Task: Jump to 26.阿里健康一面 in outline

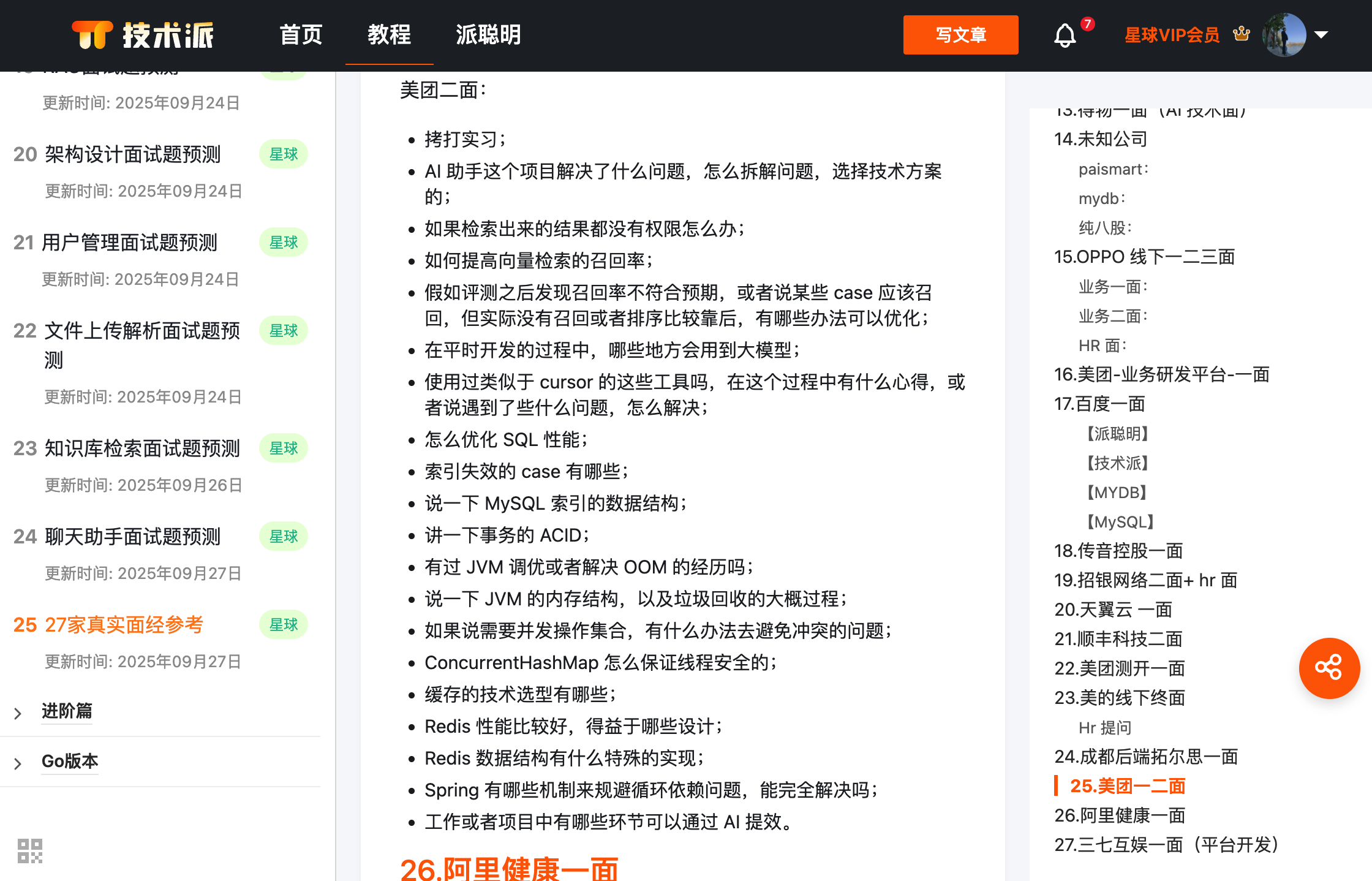Action: coord(1120,815)
